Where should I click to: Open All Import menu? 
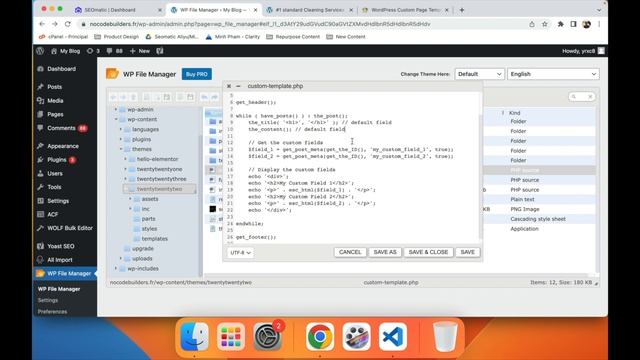[60, 260]
